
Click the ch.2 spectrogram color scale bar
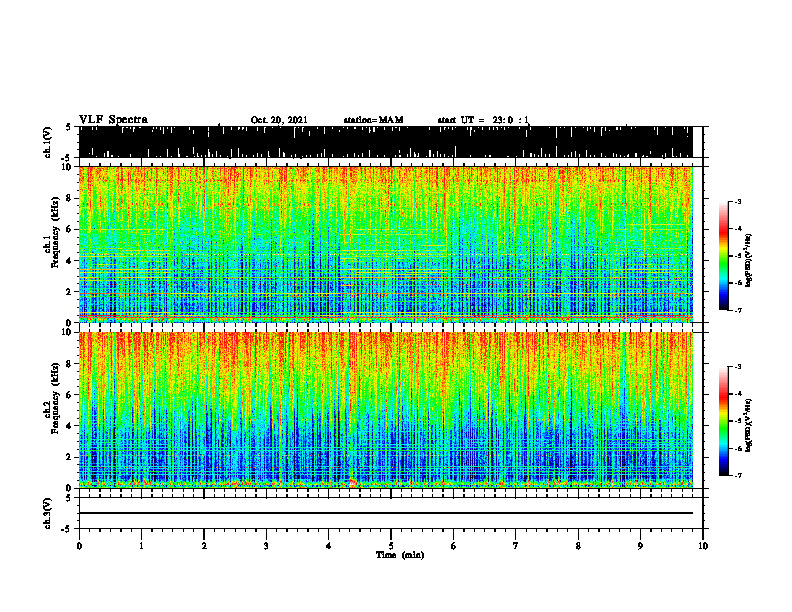click(723, 421)
